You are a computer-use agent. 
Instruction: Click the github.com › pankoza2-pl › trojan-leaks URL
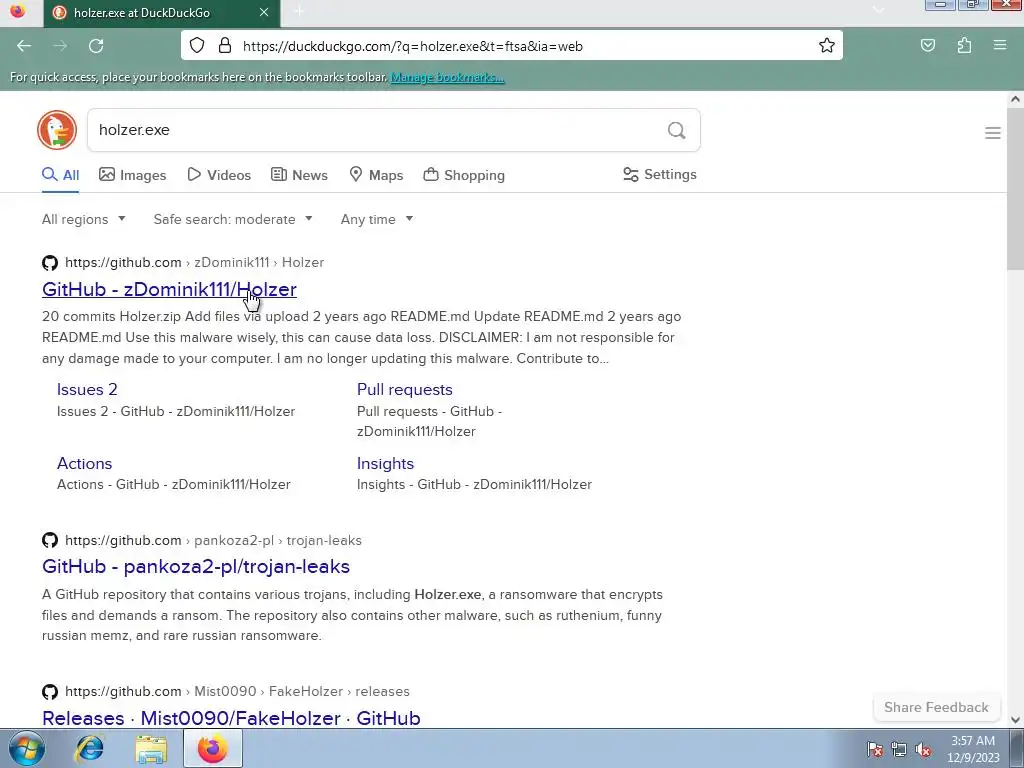(x=214, y=540)
